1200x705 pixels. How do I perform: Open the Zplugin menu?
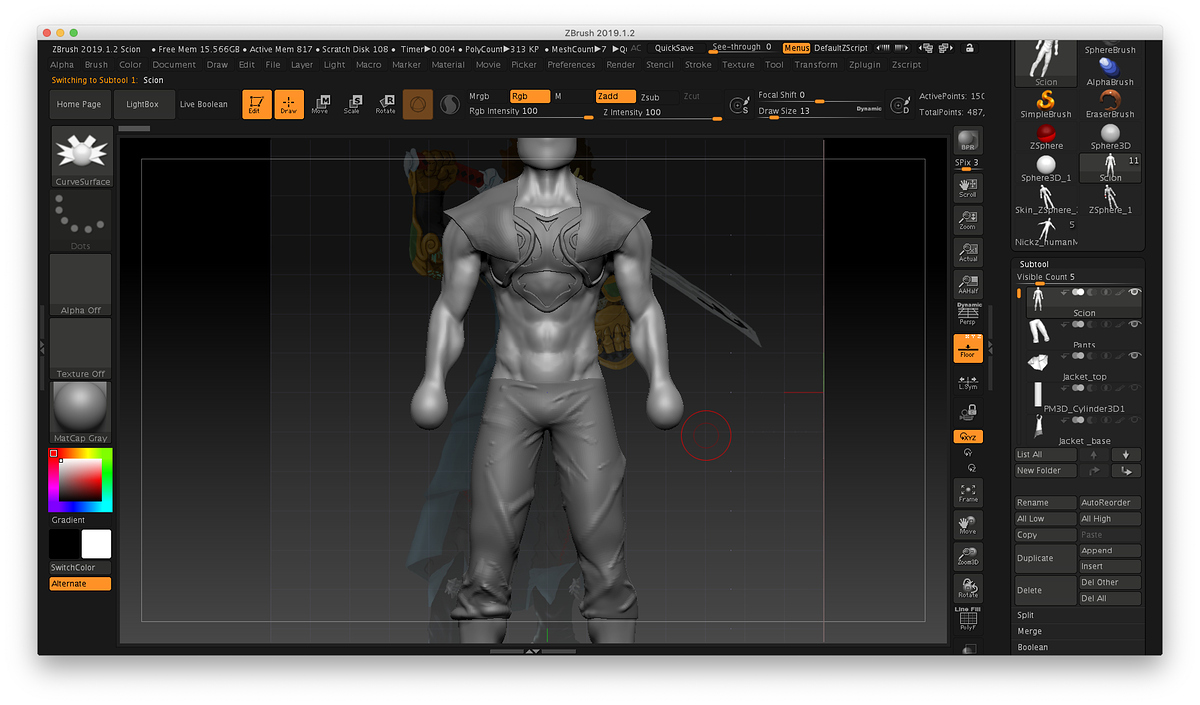pyautogui.click(x=865, y=65)
